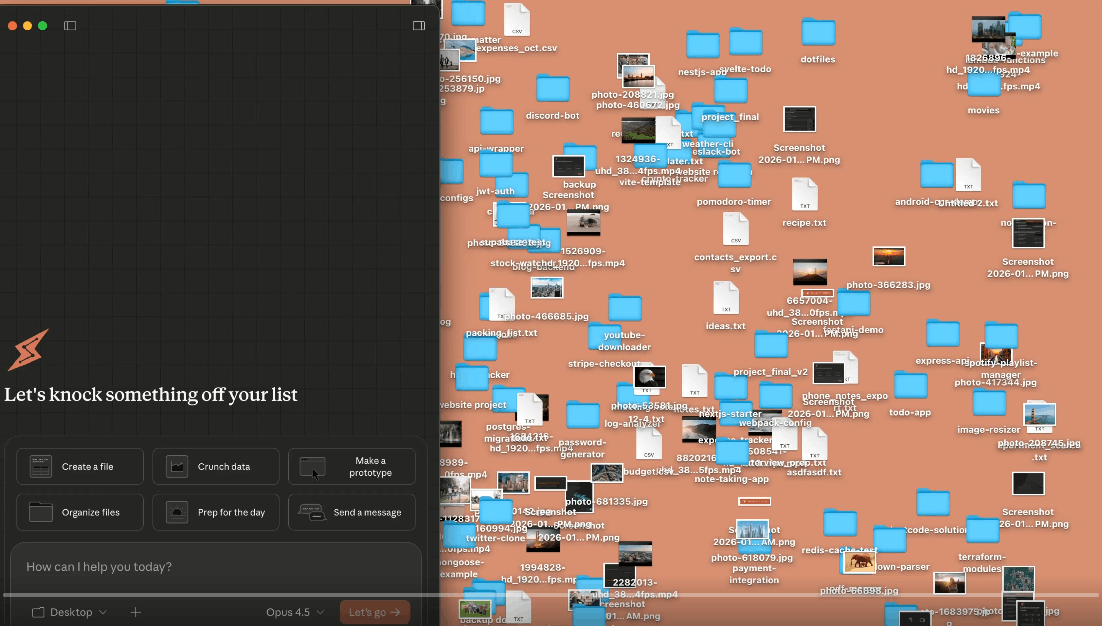This screenshot has height=626, width=1102.
Task: Click the Send a message icon
Action: 311,512
